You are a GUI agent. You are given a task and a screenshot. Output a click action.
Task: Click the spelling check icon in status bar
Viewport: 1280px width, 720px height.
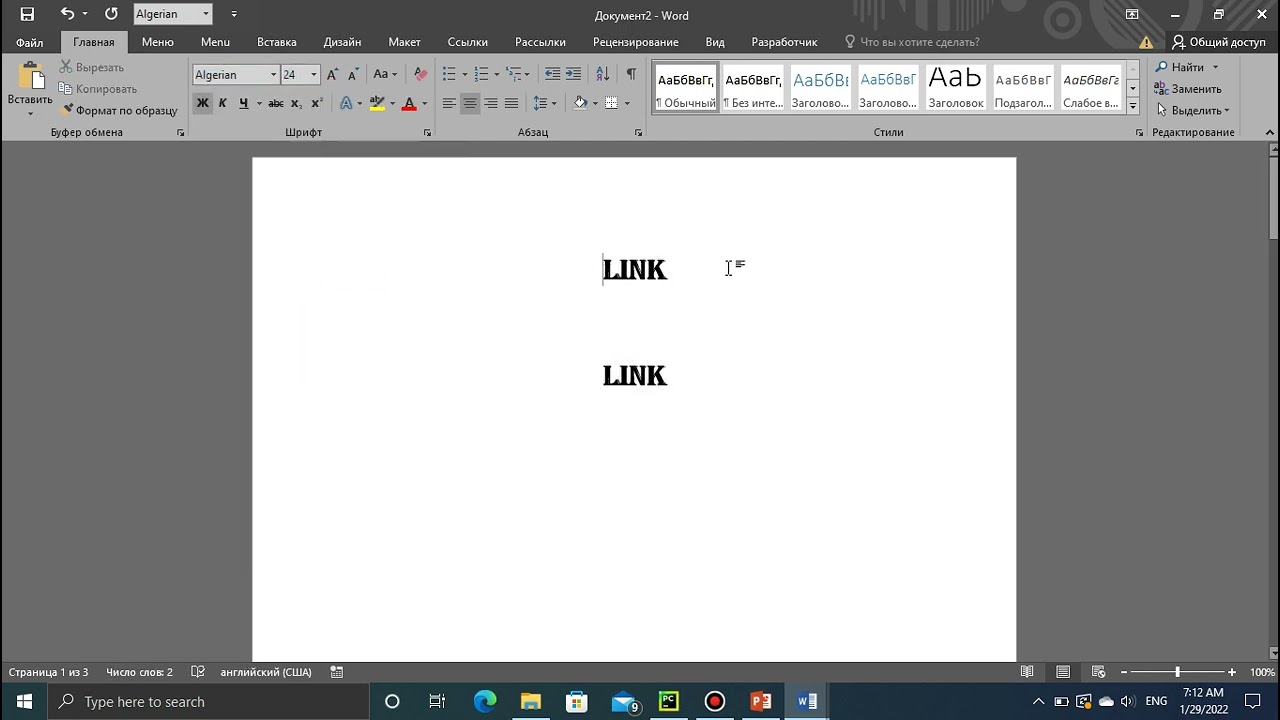[198, 672]
